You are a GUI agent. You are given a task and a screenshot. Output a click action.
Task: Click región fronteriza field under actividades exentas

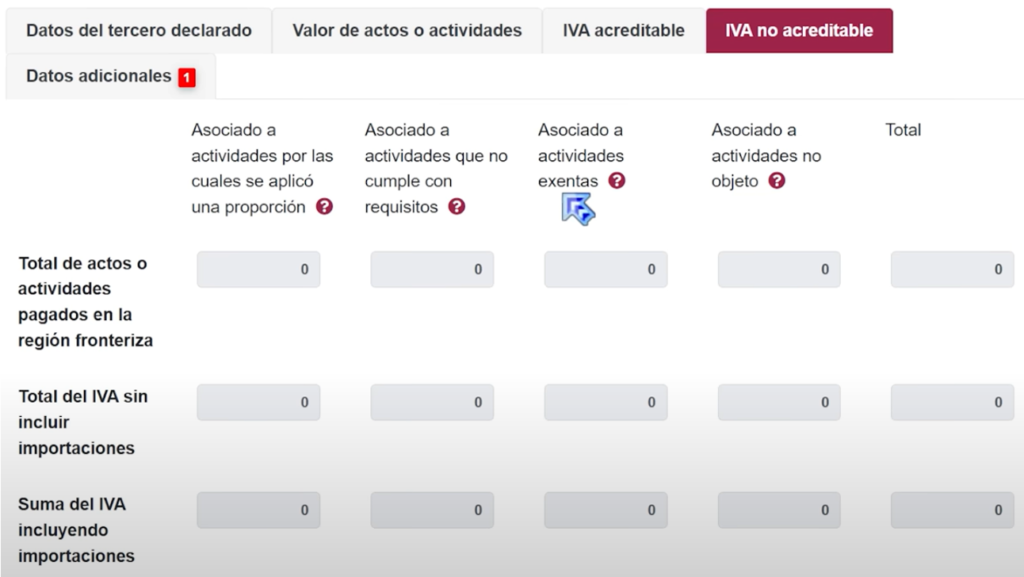point(605,269)
